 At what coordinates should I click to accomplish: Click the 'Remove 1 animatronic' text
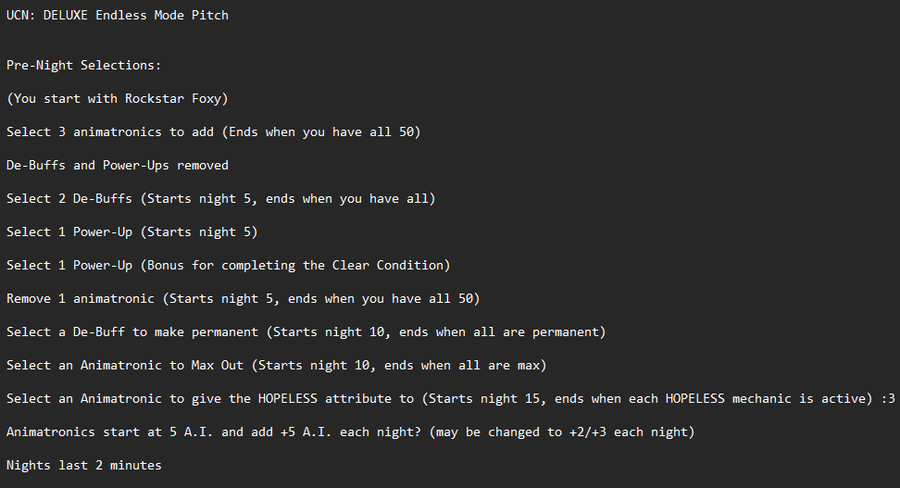coord(80,298)
